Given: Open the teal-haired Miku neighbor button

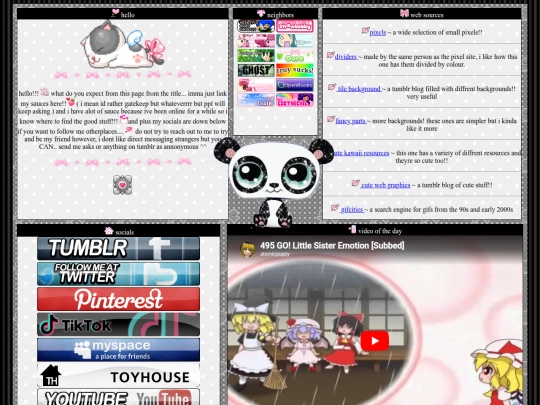Looking at the screenshot, I should pos(295,41).
